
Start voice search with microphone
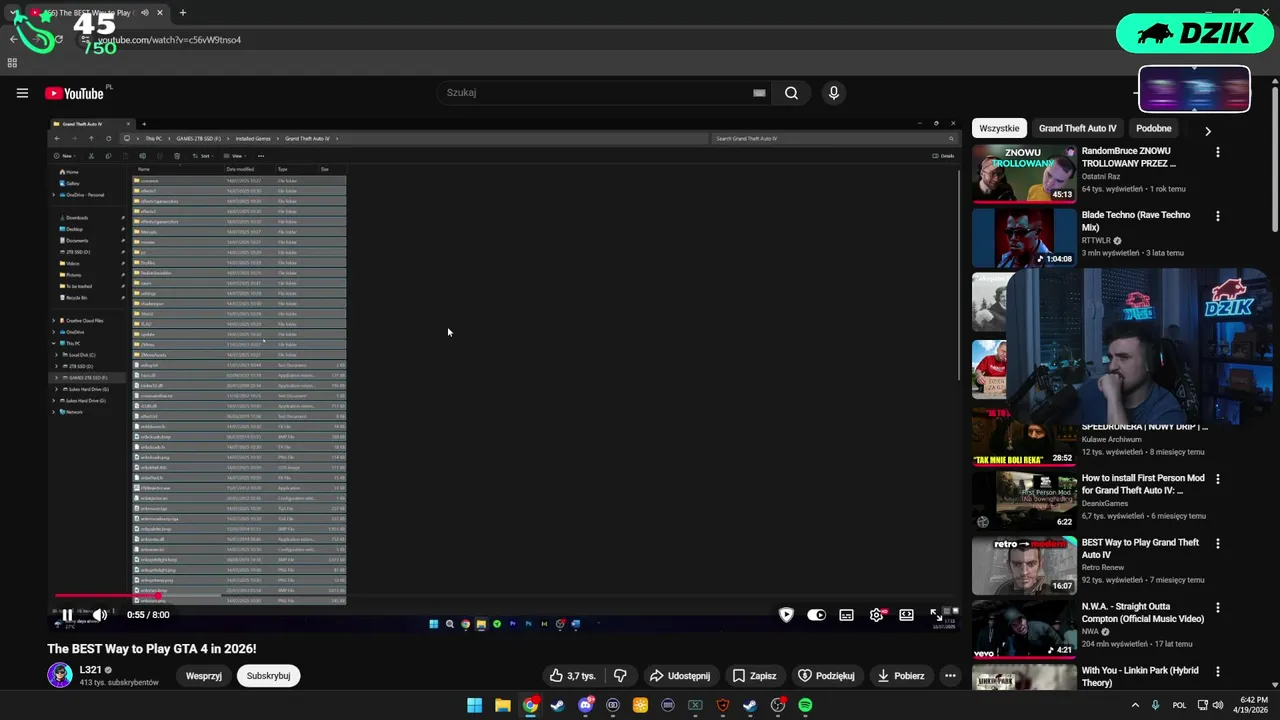833,93
